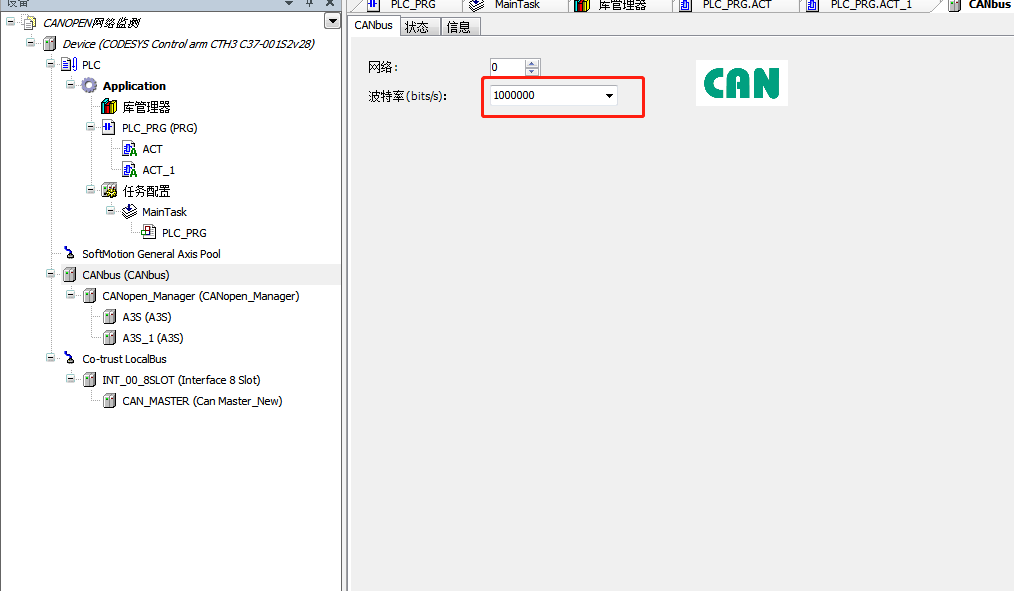Click the A3S (A3S) device icon
This screenshot has height=591, width=1014.
pos(109,317)
